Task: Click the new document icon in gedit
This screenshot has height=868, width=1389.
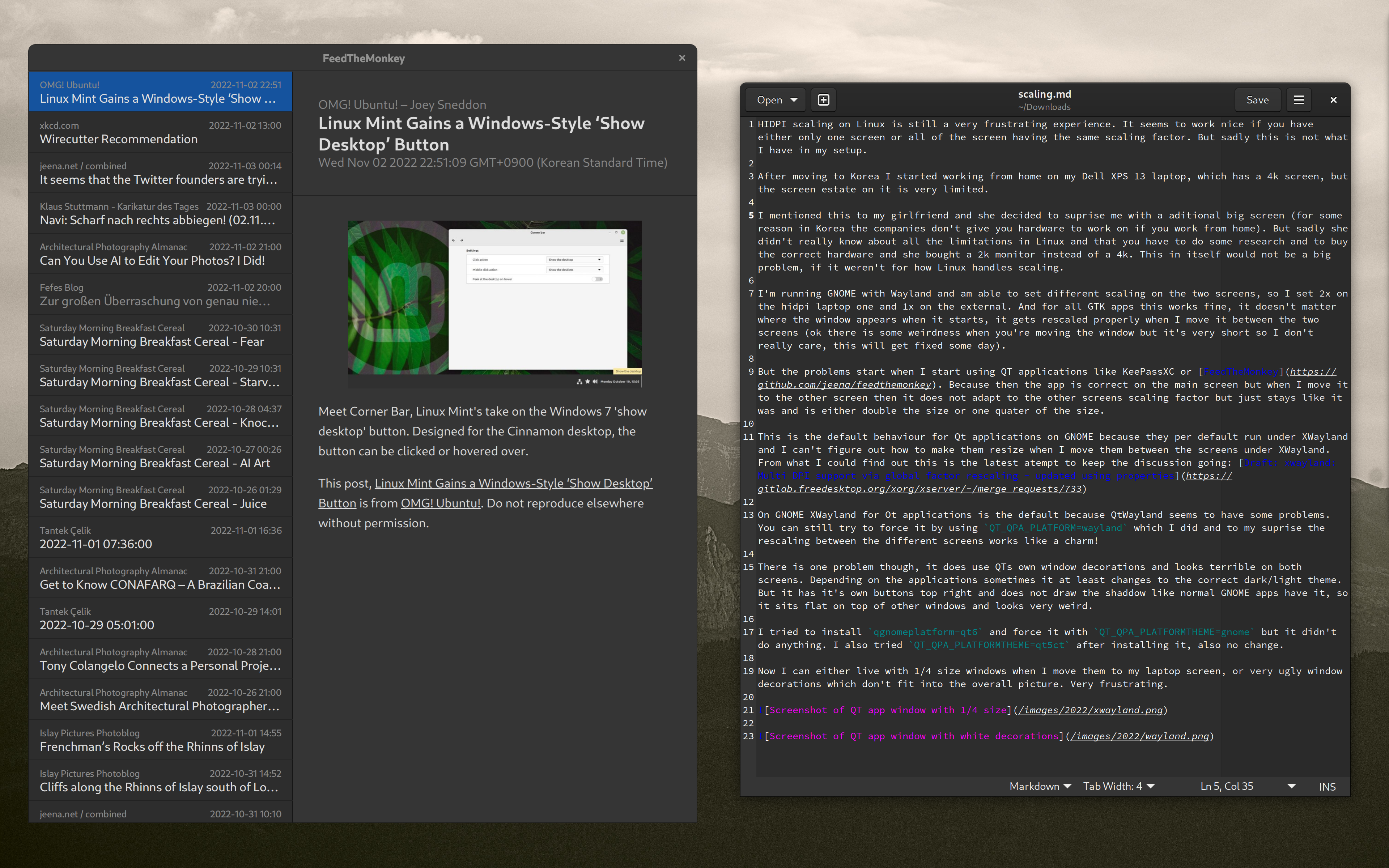Action: pyautogui.click(x=823, y=100)
